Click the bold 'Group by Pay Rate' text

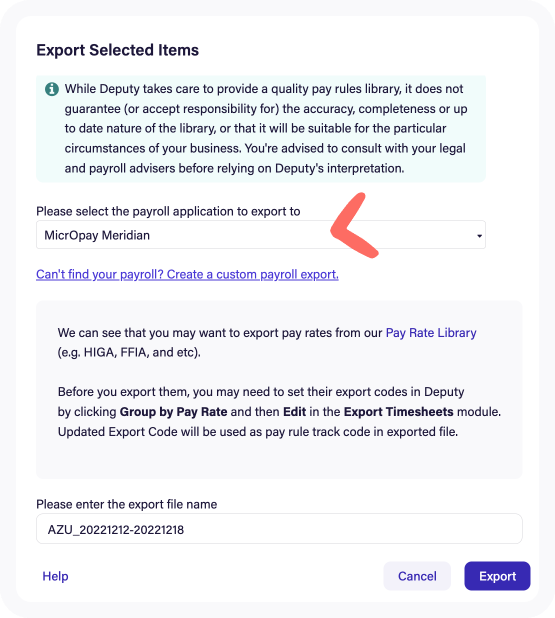[x=173, y=411]
